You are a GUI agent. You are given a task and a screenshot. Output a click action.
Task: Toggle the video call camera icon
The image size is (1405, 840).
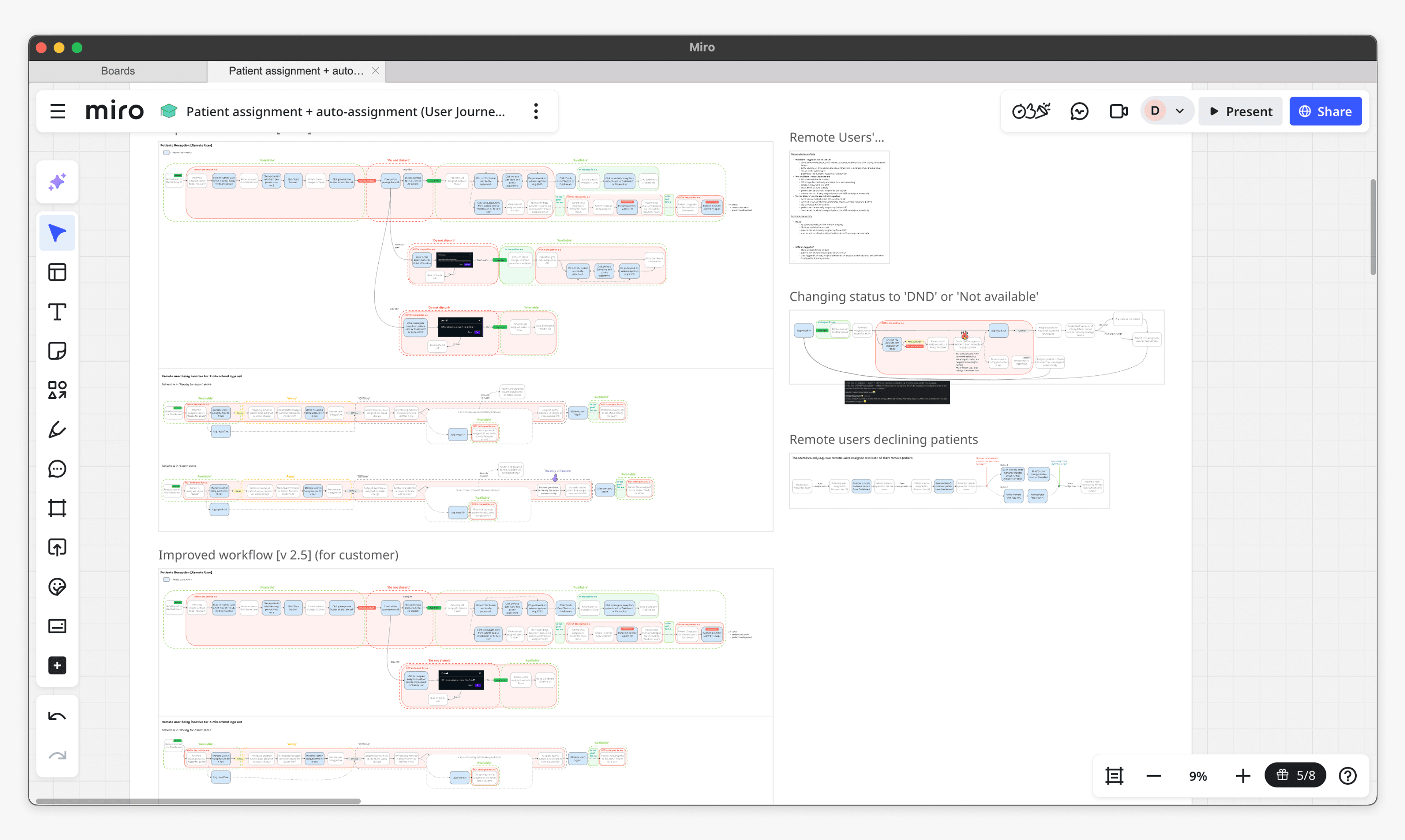tap(1119, 112)
